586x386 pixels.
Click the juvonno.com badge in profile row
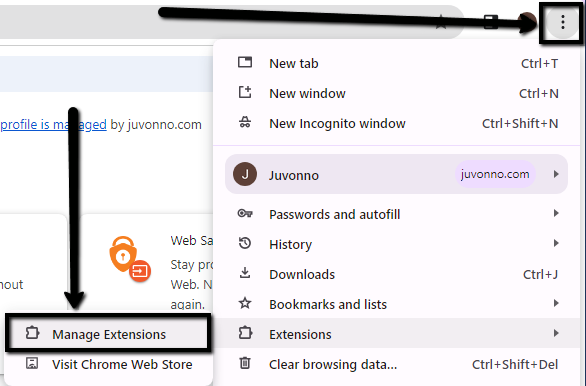point(495,174)
